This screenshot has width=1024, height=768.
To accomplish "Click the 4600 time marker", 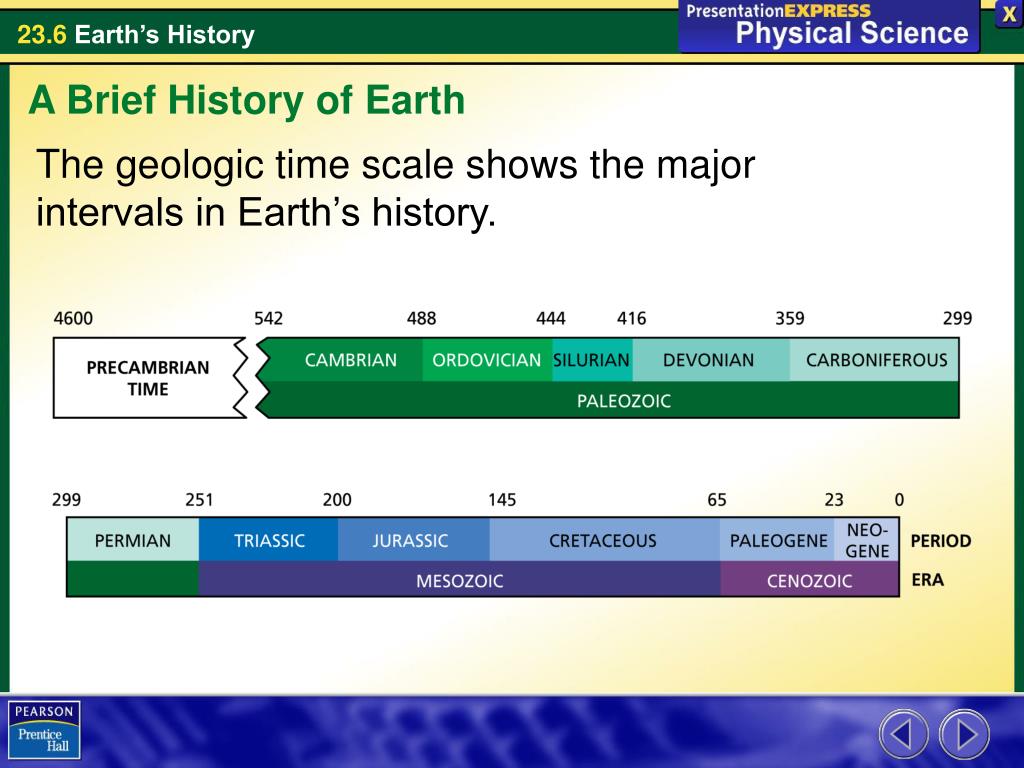I will [73, 319].
